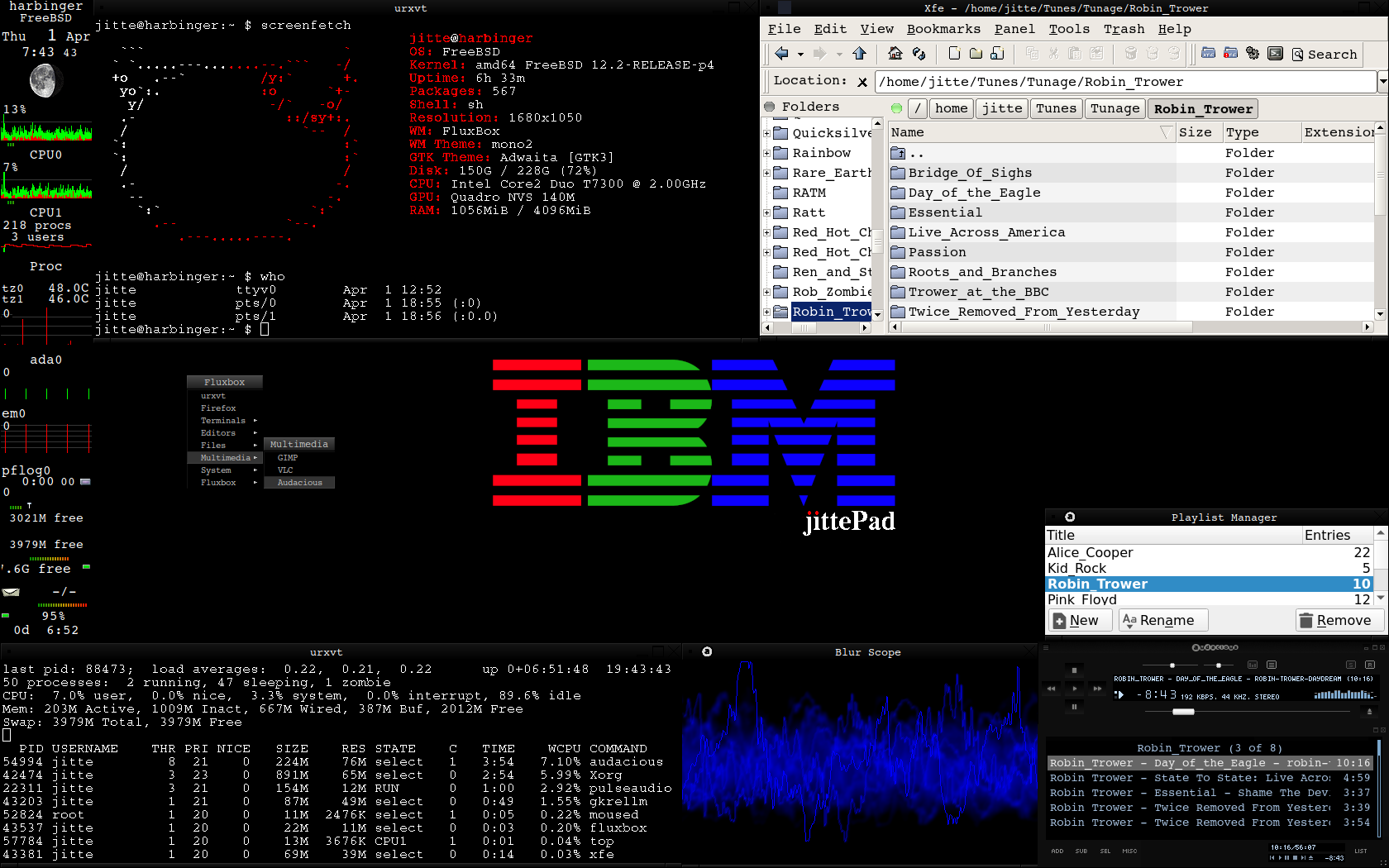
Task: Select the Pink_Floyd playlist in Playlist Manager
Action: tap(1210, 599)
